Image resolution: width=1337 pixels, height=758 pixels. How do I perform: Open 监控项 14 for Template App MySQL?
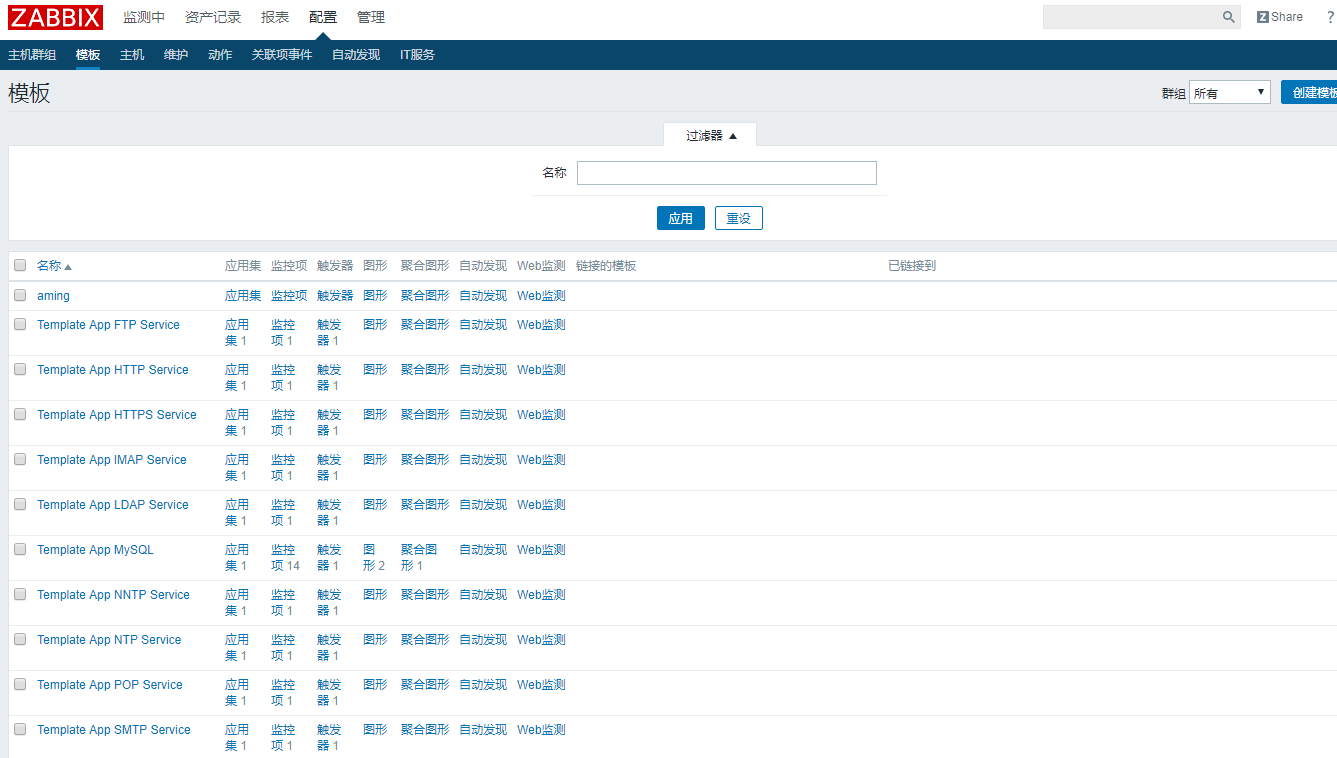click(285, 558)
